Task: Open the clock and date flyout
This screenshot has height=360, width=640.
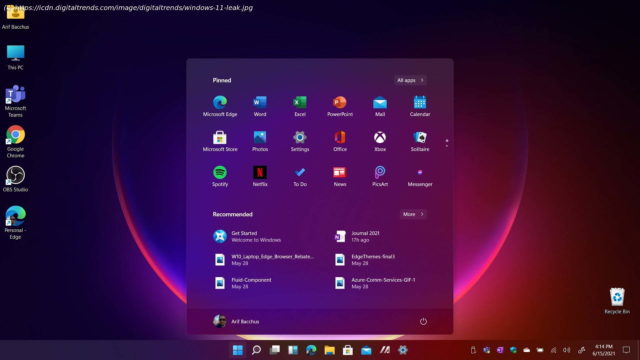Action: click(603, 350)
